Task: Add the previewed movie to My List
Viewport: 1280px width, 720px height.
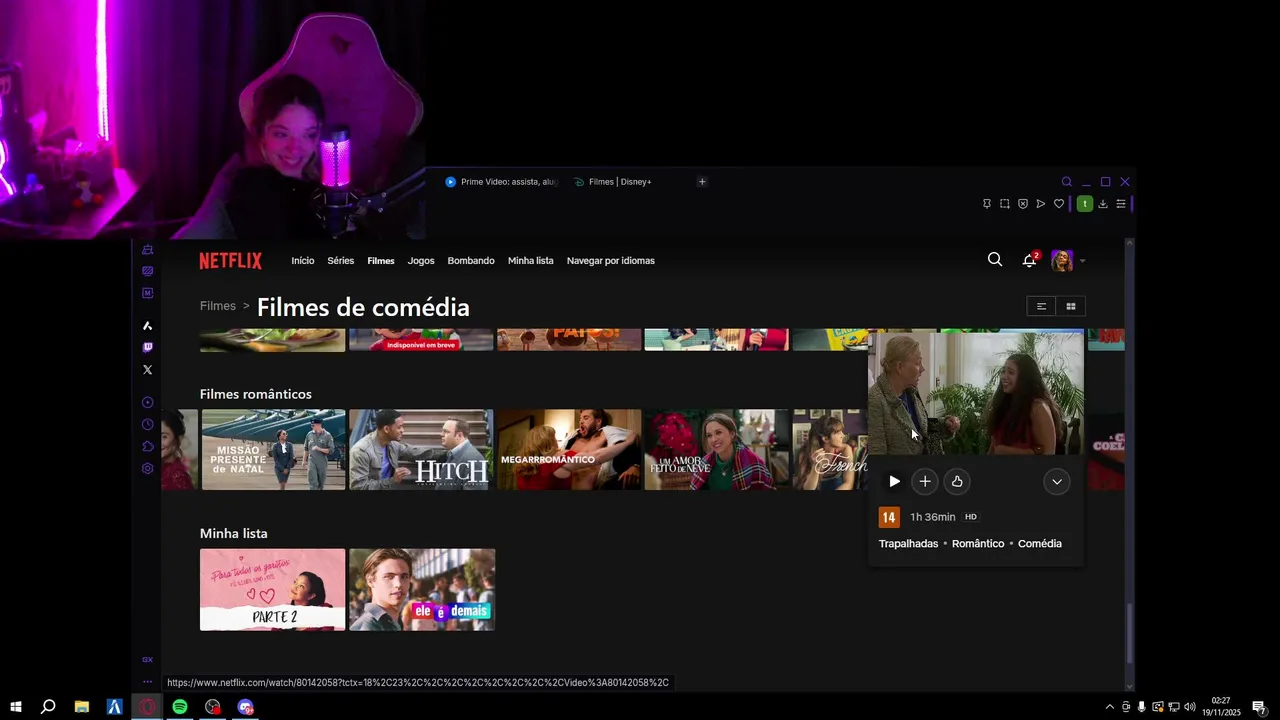Action: pos(925,482)
